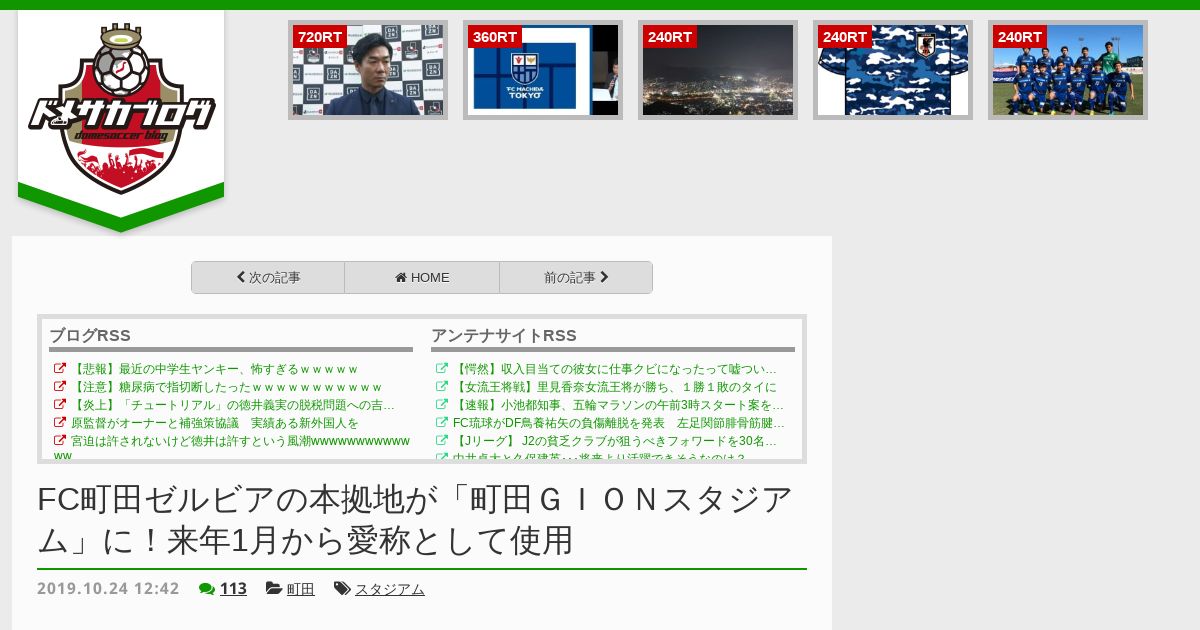
Task: Open 【愕然】収入目当ての彼女 link
Action: point(615,369)
